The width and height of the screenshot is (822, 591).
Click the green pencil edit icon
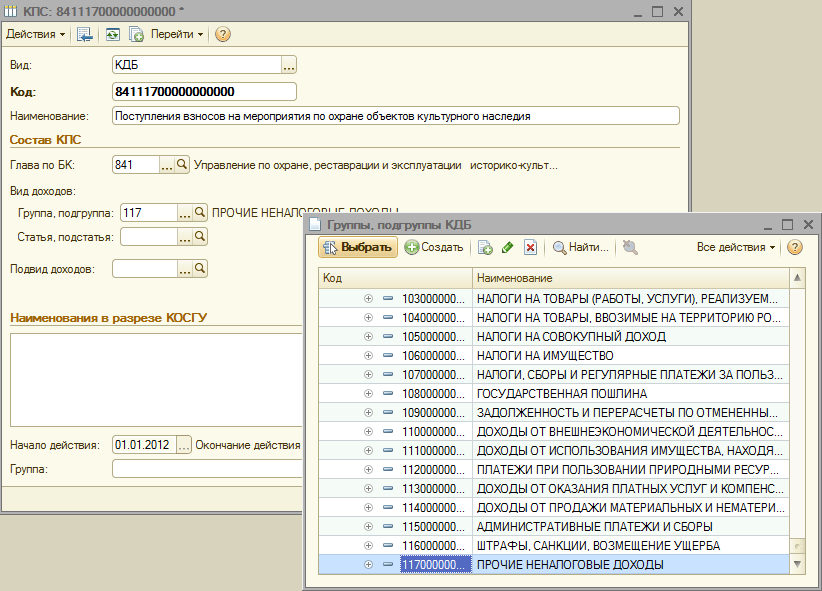tap(508, 247)
